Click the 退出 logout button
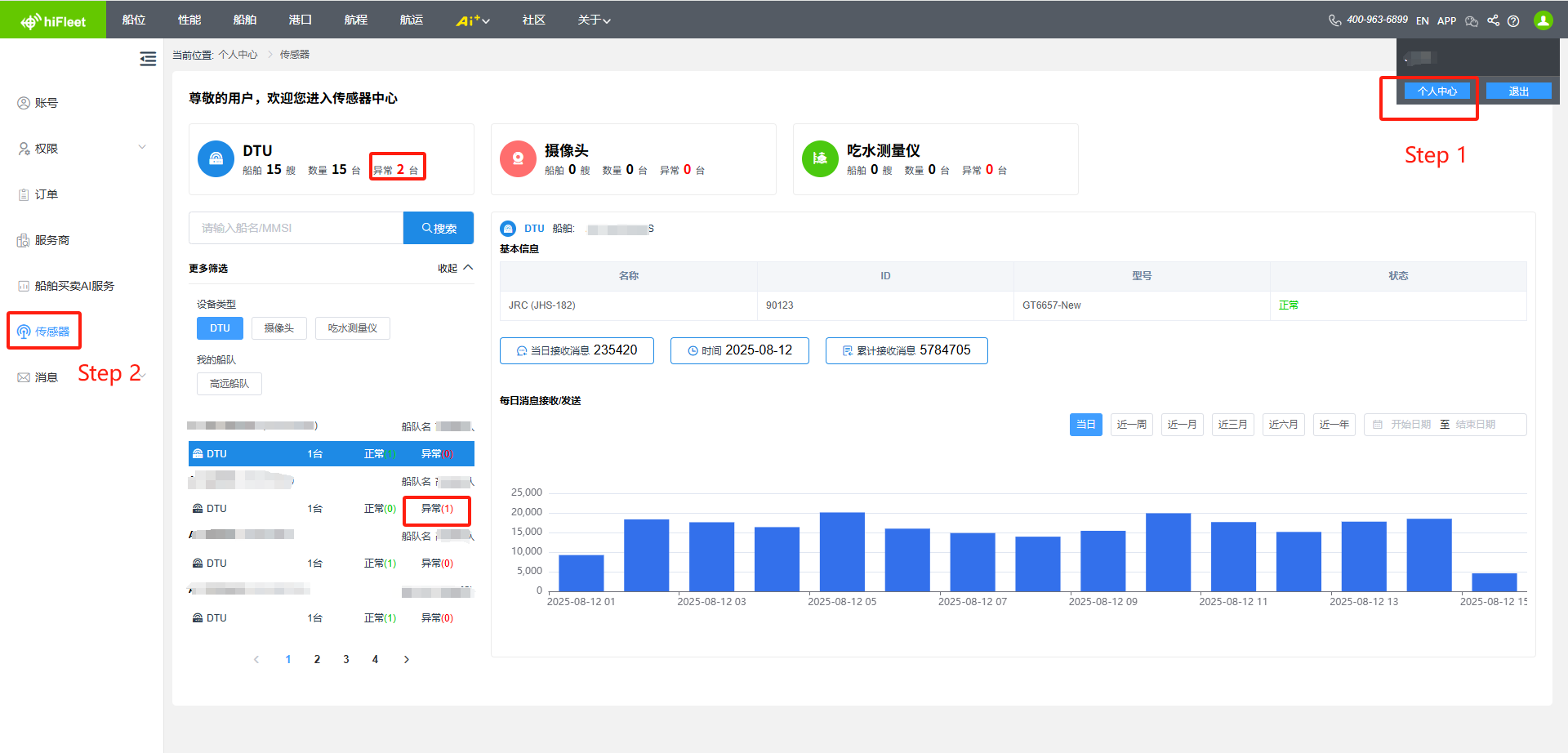1568x753 pixels. click(1519, 91)
